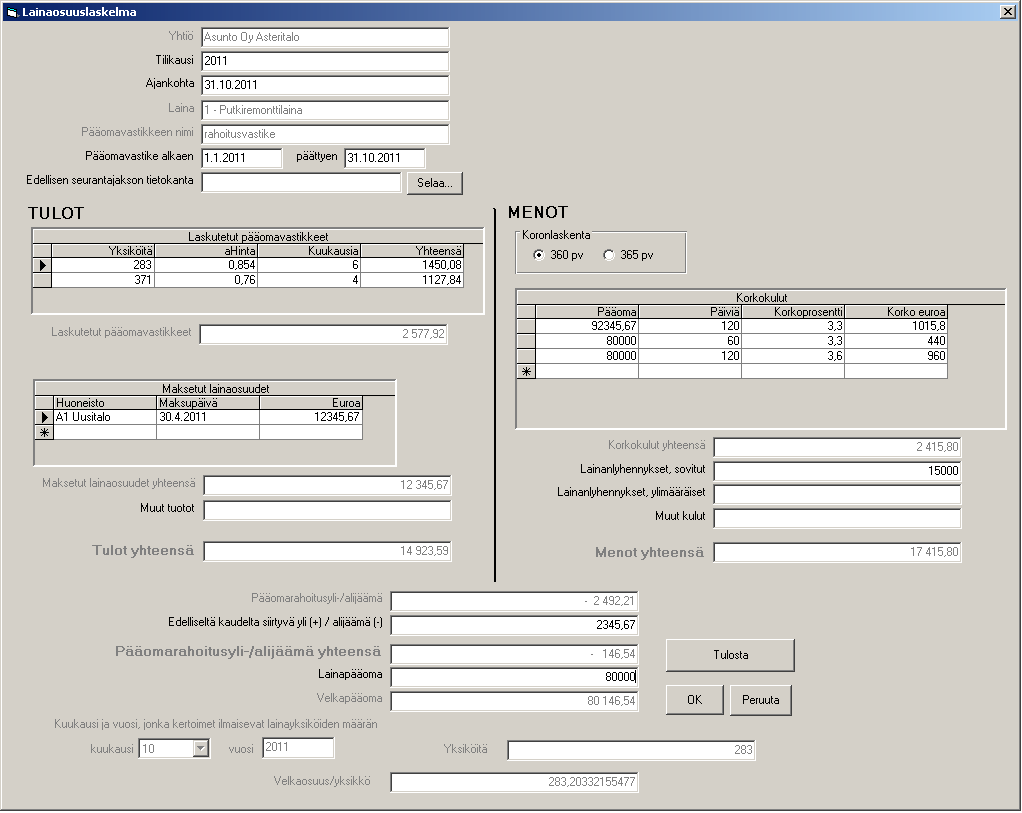Select the 360 pv interest calculation option

(538, 255)
